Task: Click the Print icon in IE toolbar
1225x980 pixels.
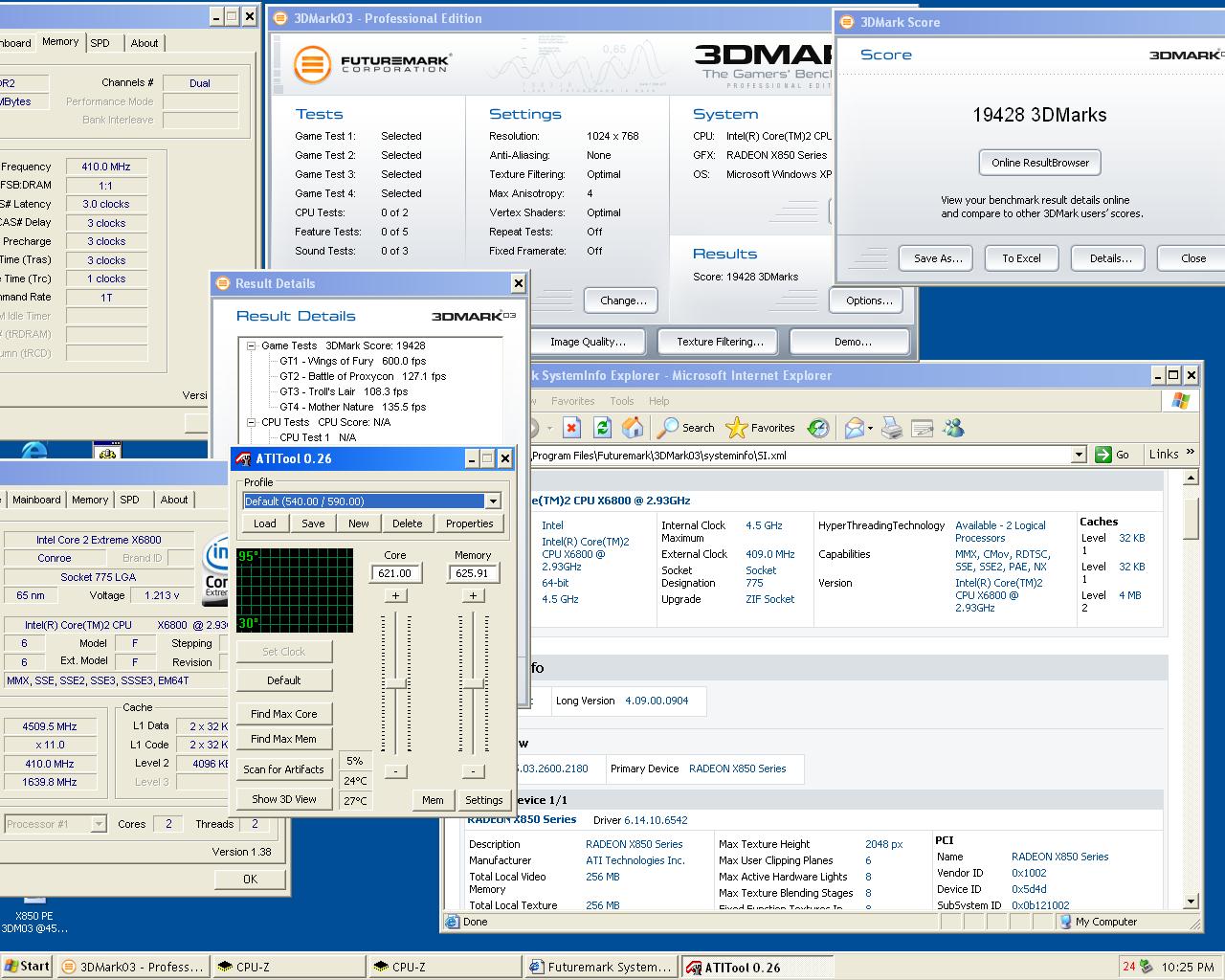Action: pyautogui.click(x=891, y=428)
